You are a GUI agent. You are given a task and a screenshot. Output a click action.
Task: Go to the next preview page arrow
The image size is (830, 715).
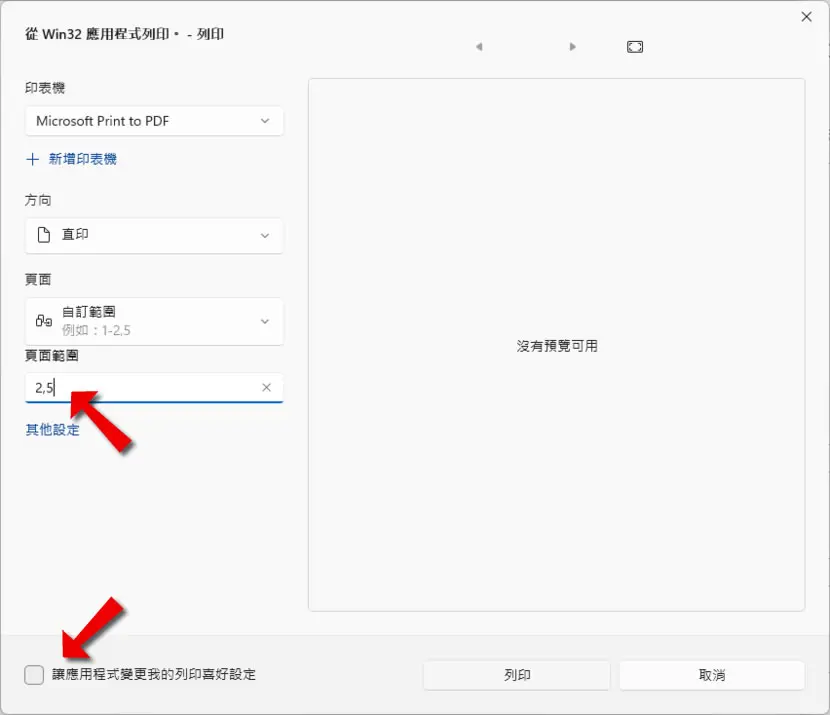pyautogui.click(x=572, y=47)
